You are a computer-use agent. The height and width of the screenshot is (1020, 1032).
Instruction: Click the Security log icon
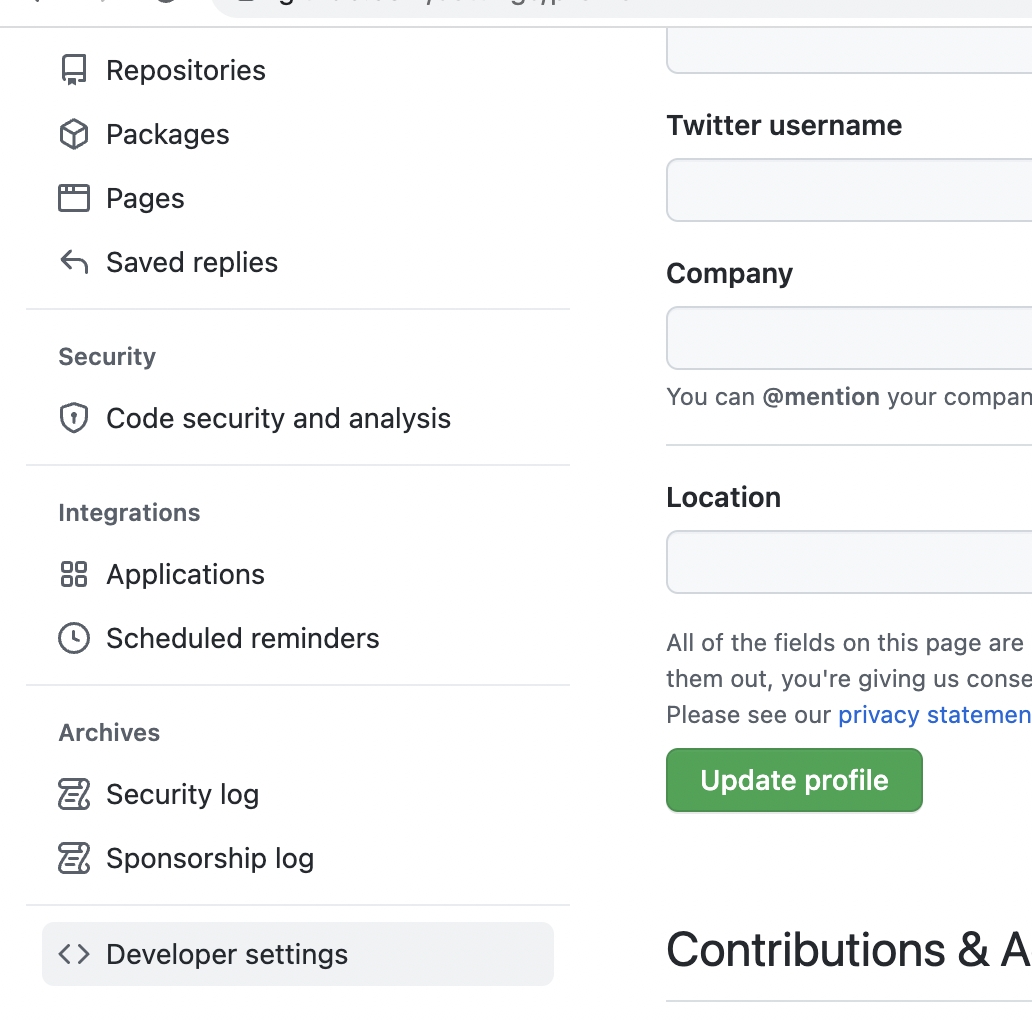(x=74, y=794)
